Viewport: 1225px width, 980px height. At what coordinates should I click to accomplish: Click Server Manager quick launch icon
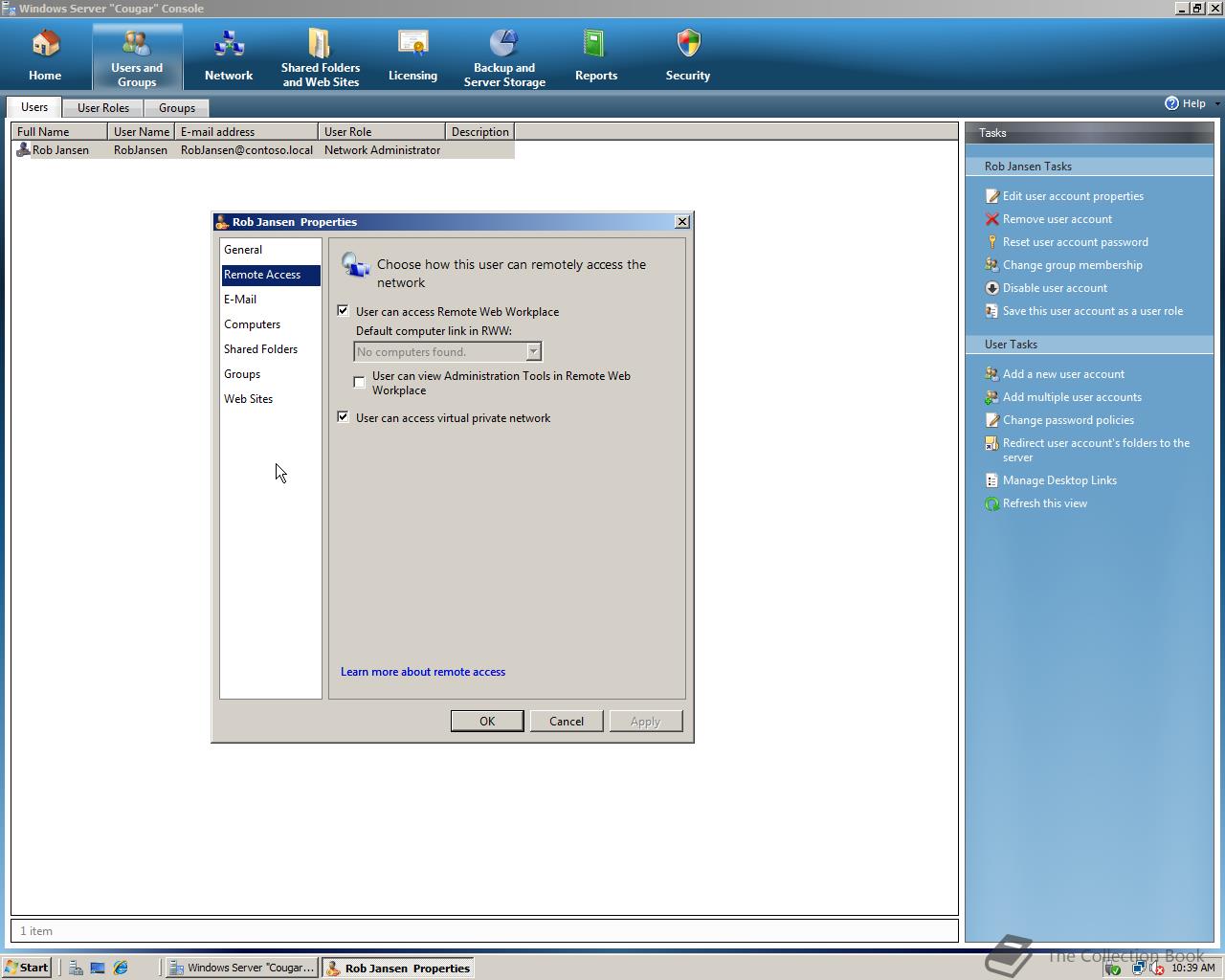click(76, 968)
